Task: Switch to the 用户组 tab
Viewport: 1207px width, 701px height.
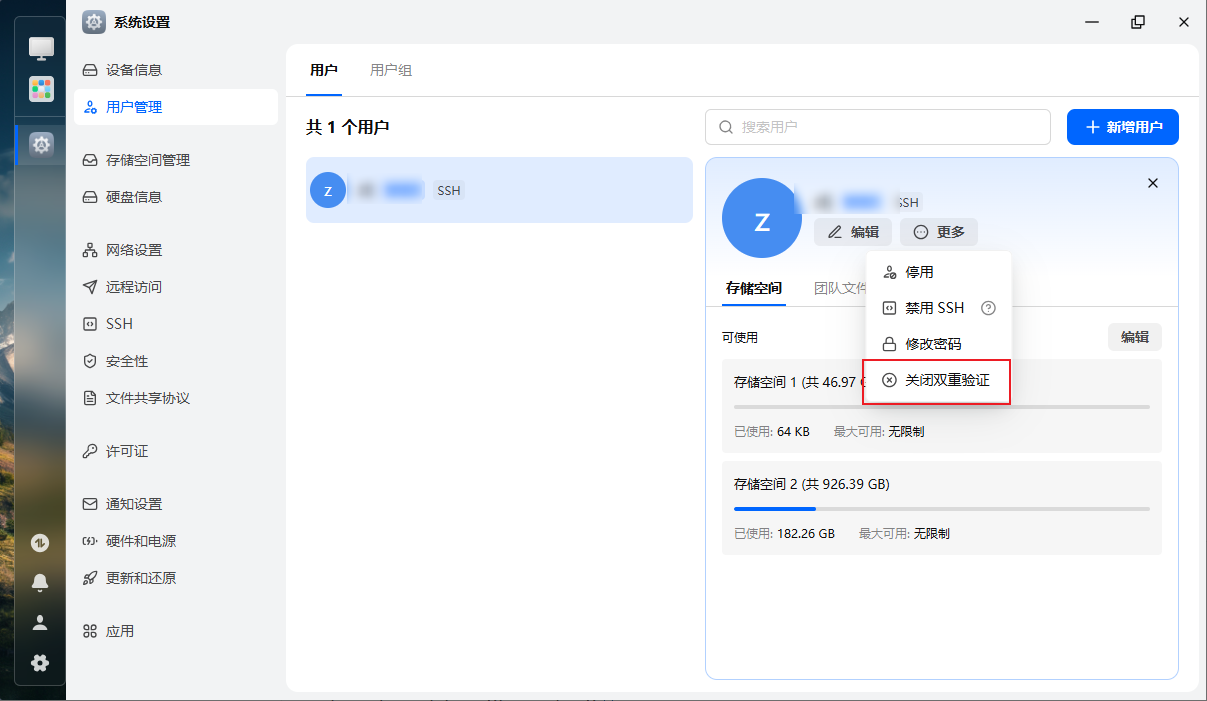Action: [x=390, y=70]
